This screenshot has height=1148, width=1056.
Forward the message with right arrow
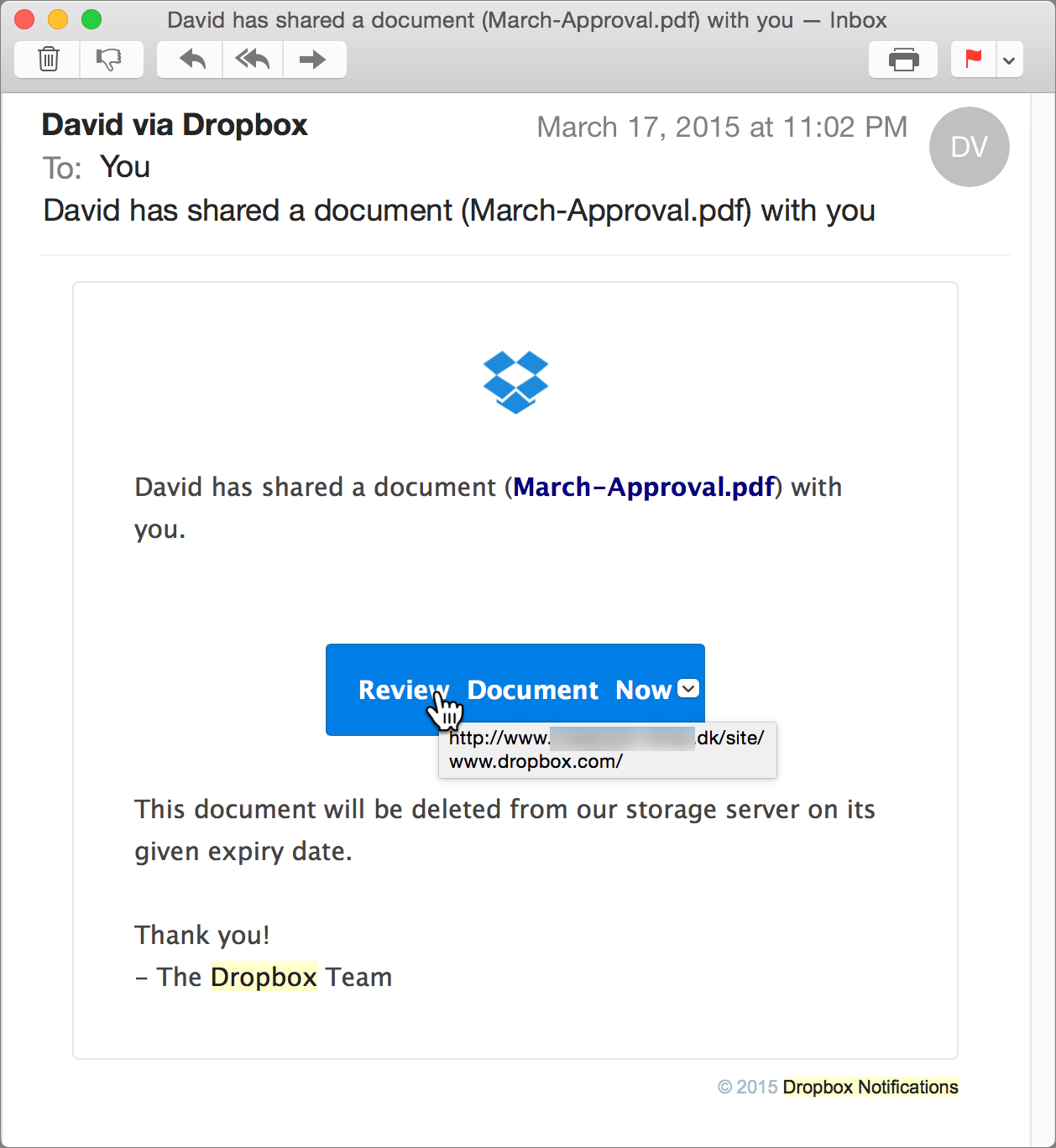[x=315, y=60]
